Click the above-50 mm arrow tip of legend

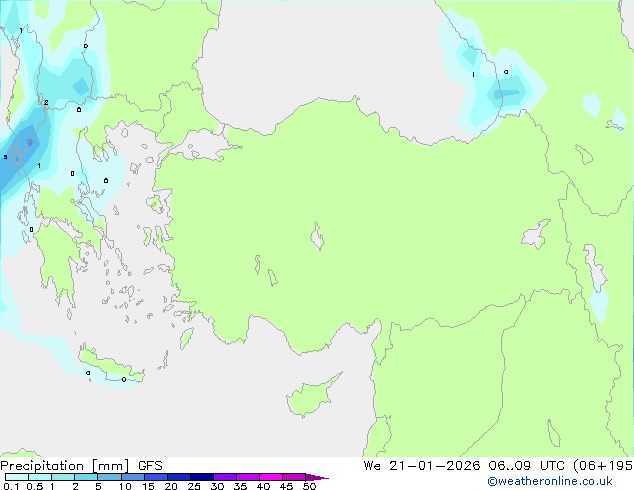[x=317, y=477]
